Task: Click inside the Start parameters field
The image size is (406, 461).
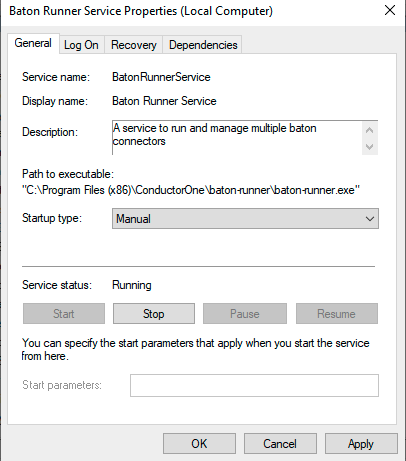Action: click(x=254, y=385)
